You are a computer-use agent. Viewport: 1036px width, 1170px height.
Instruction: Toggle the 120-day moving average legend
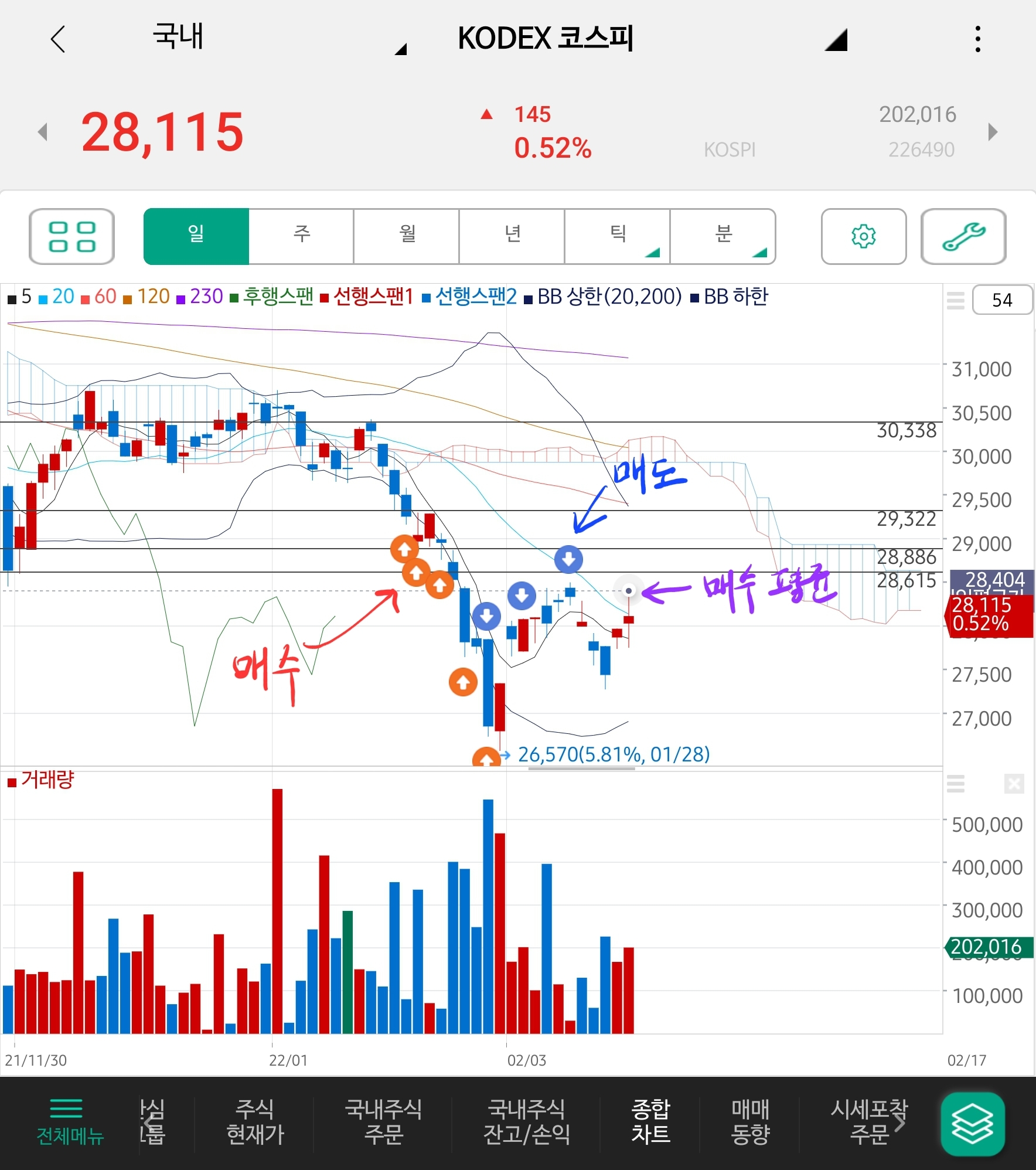(146, 297)
